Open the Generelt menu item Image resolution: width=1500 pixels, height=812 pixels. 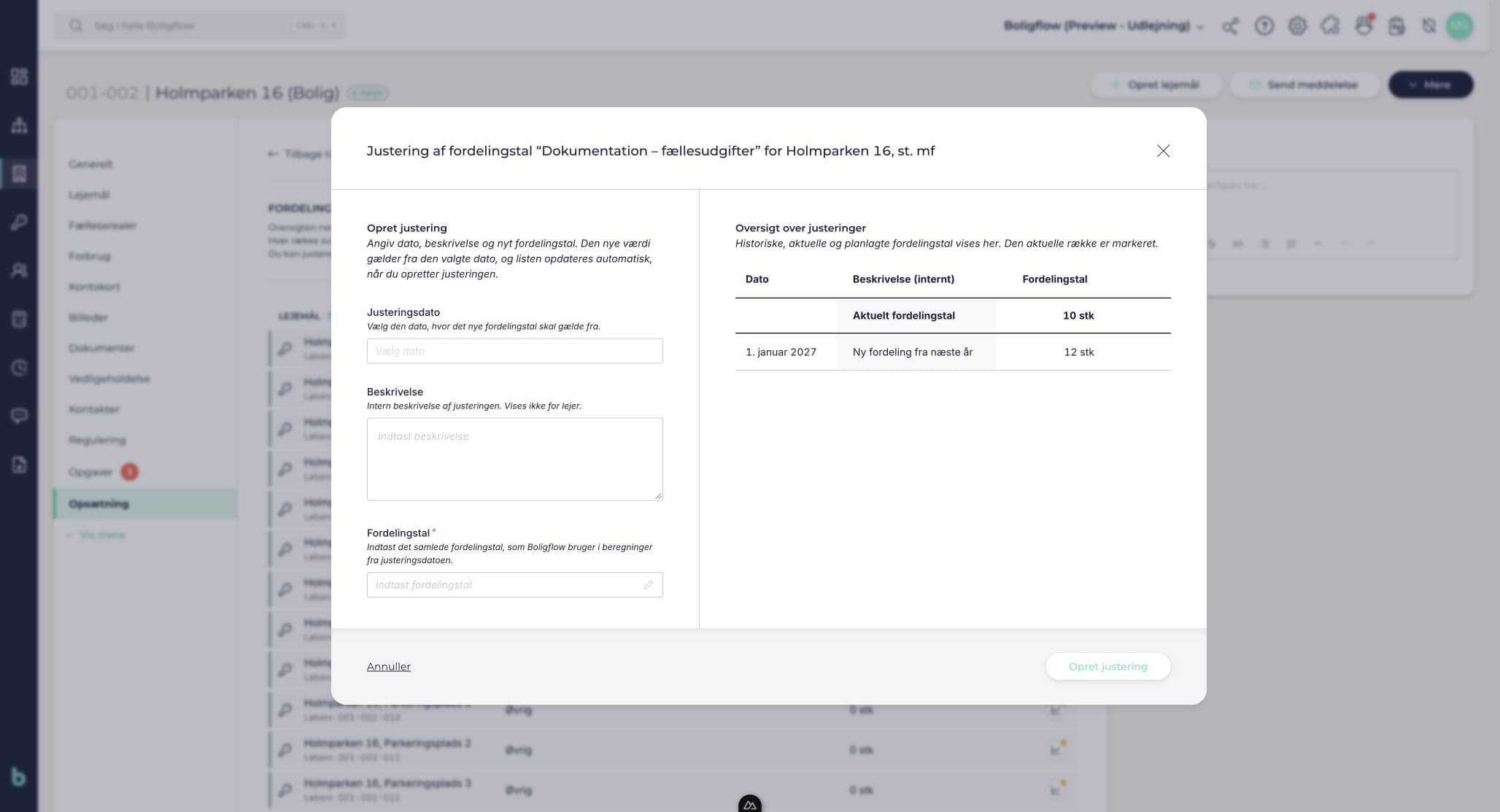pos(90,164)
